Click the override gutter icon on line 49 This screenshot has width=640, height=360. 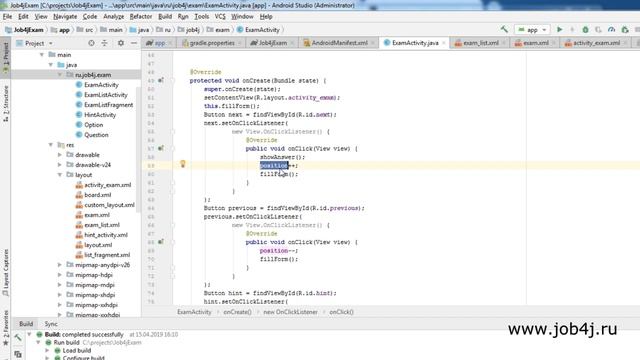pos(161,80)
